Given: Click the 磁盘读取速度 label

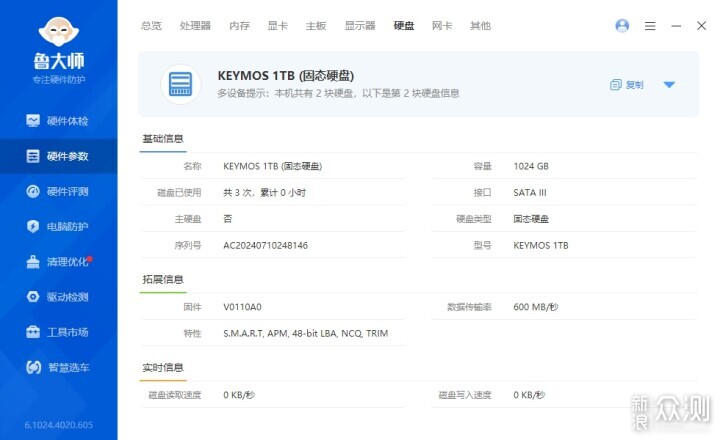Looking at the screenshot, I should pyautogui.click(x=175, y=395).
